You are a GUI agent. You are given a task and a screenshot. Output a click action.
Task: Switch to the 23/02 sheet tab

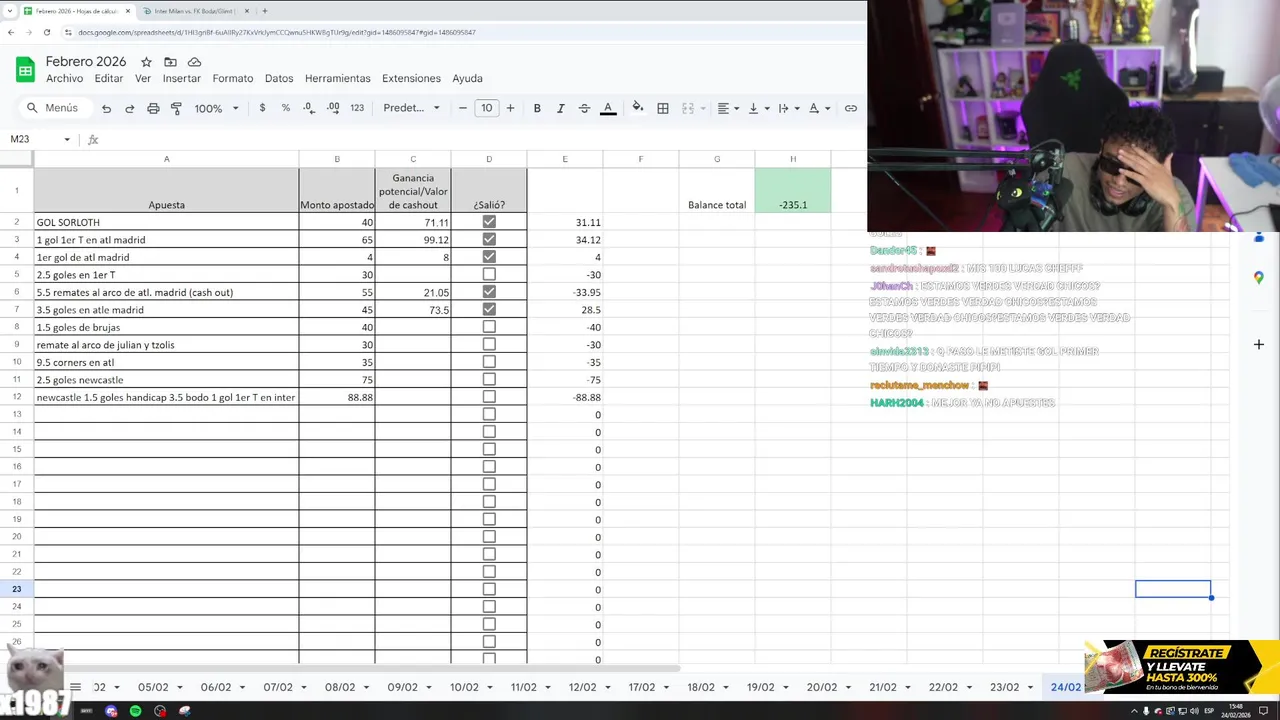pos(1004,687)
